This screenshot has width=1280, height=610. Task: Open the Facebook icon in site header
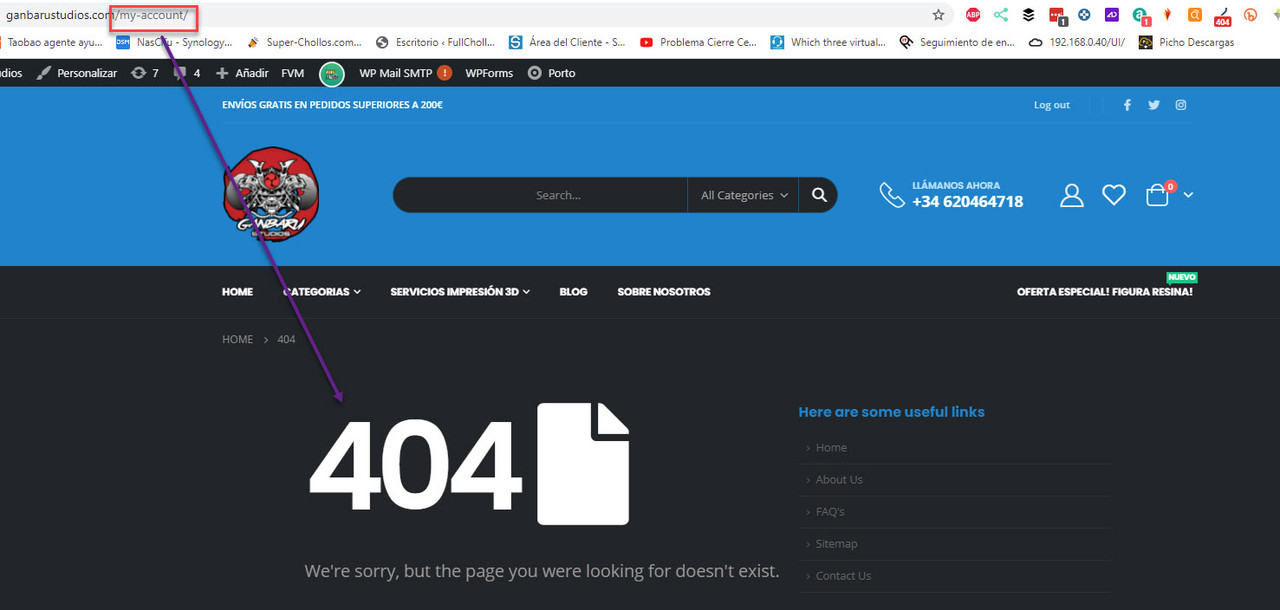click(1127, 105)
